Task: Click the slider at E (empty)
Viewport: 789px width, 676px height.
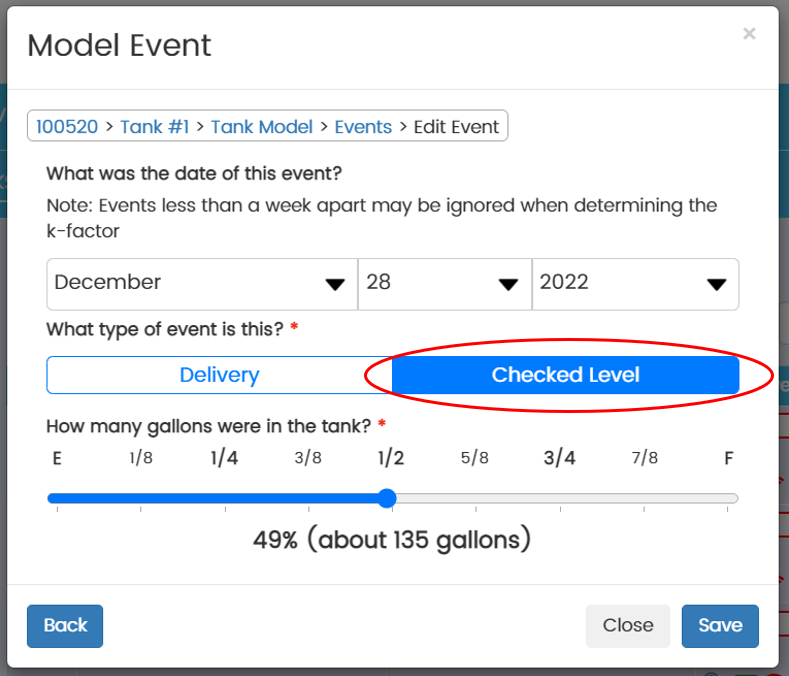Action: [x=57, y=499]
